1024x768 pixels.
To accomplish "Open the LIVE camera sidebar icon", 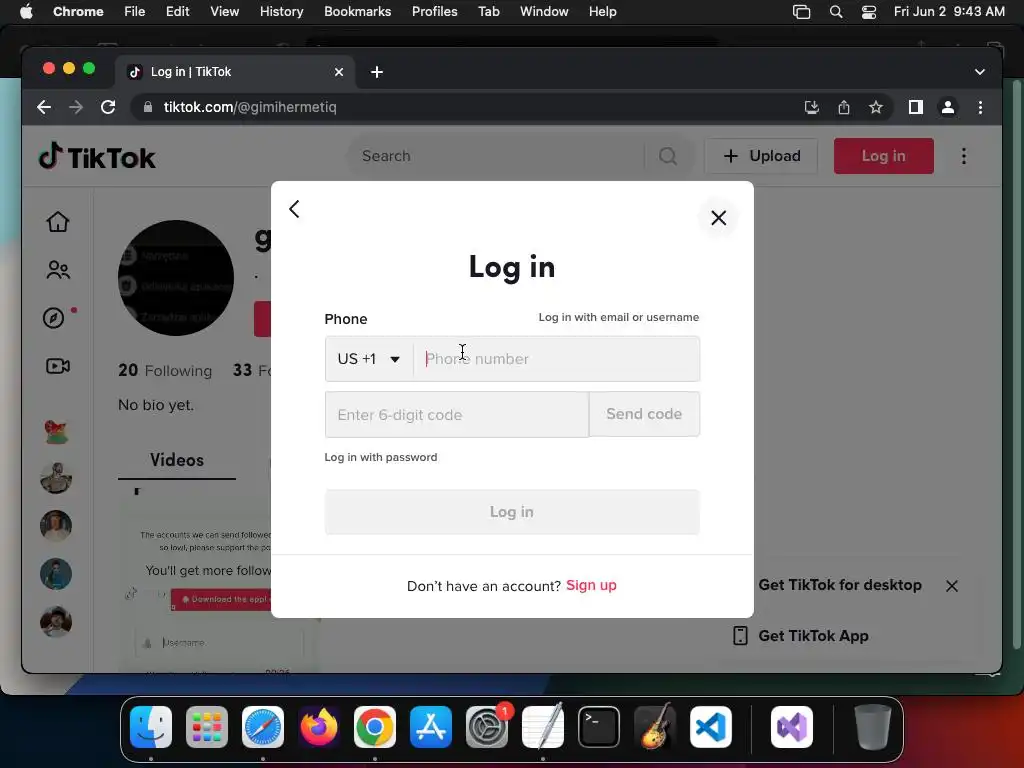I will click(57, 366).
